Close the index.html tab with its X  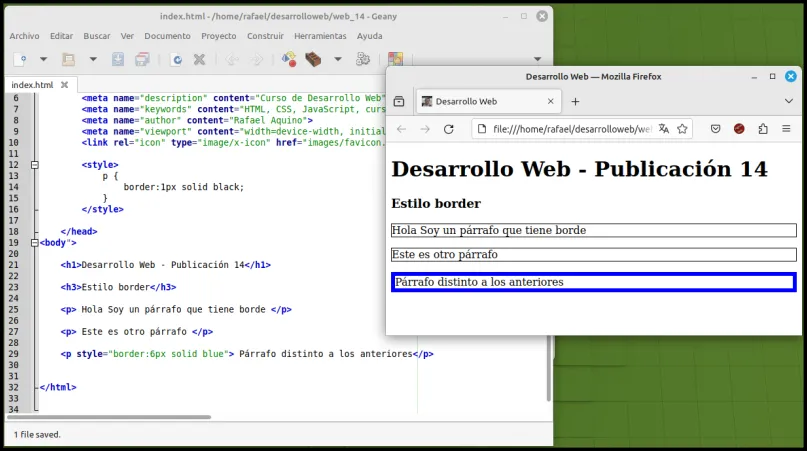[x=64, y=84]
